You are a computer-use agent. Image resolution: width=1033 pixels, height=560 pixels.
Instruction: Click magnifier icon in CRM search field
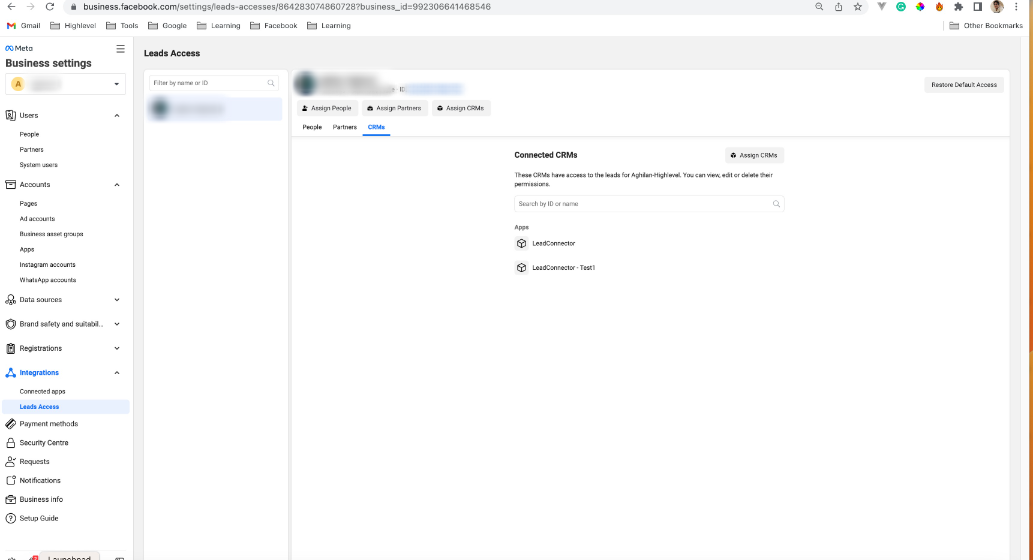coord(776,204)
